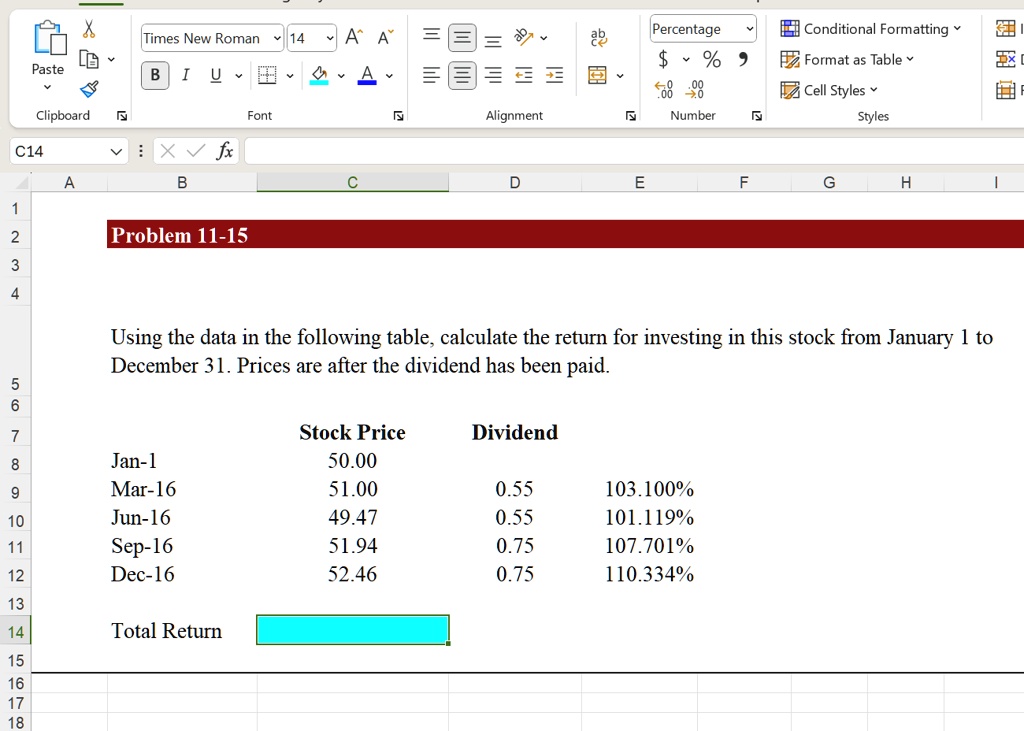
Task: Click the Paste clipboard icon
Action: 49,38
